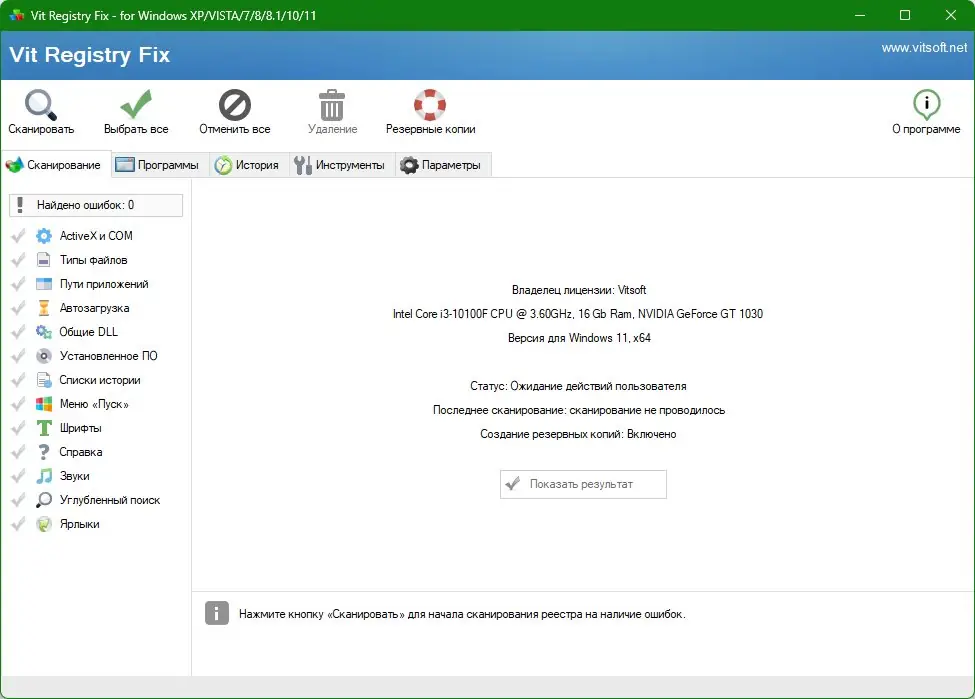Click the Найдено ошибок: 0 counter field
The image size is (975, 699).
click(x=96, y=205)
